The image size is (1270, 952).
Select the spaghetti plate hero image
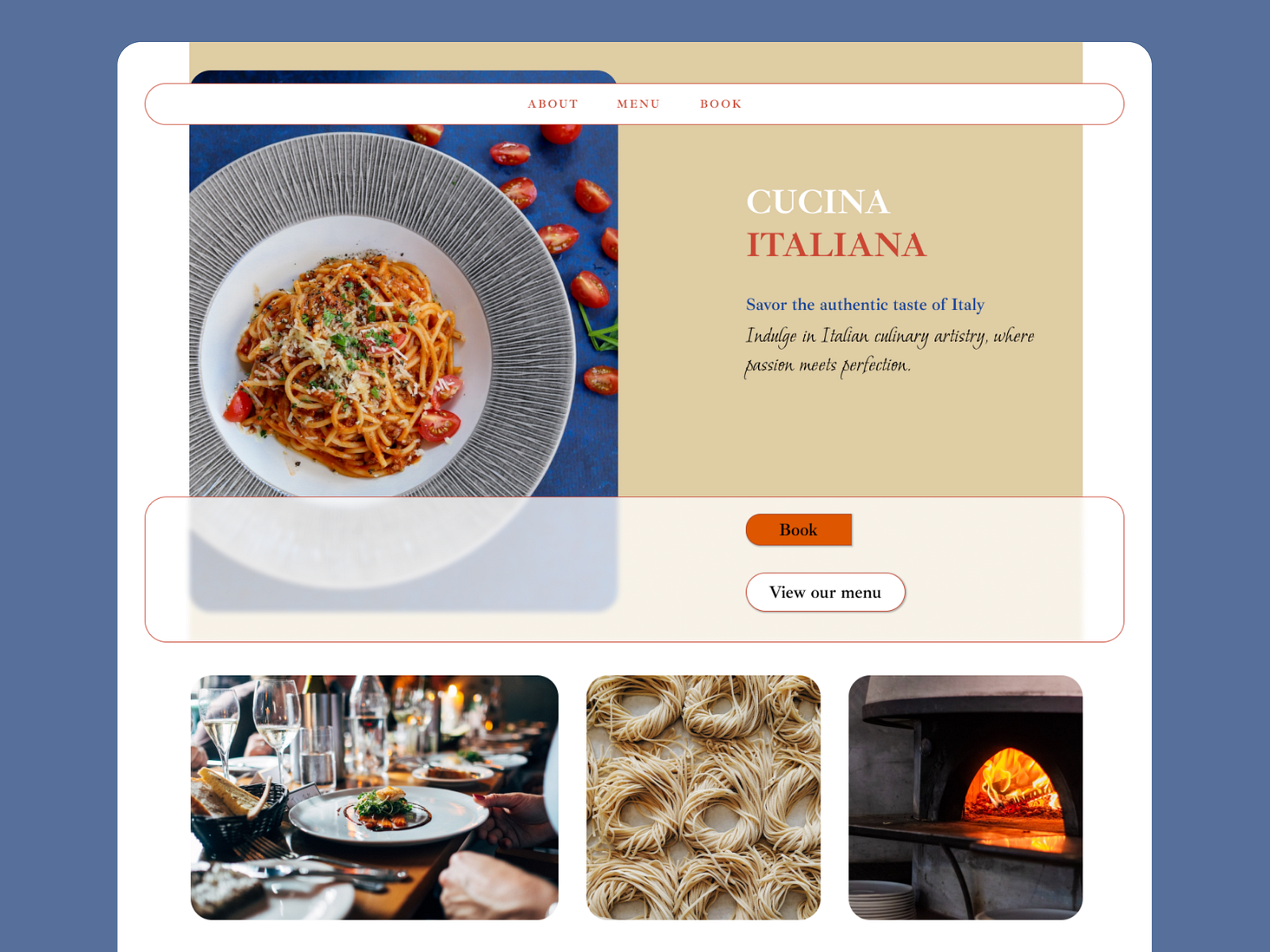coord(403,309)
